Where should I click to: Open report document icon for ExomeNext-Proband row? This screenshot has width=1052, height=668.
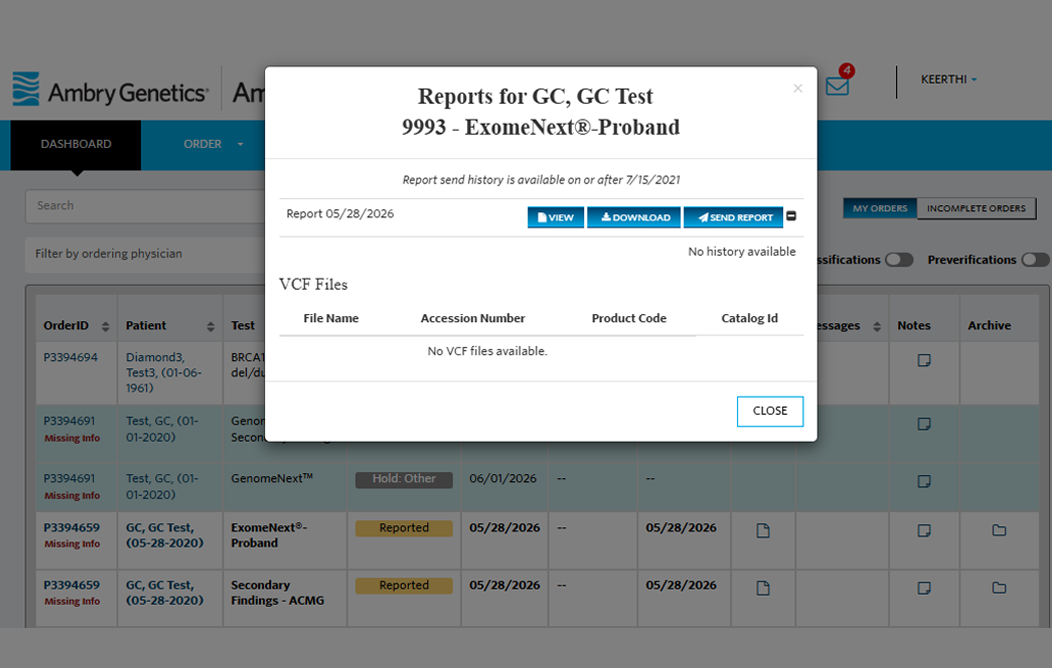(763, 531)
